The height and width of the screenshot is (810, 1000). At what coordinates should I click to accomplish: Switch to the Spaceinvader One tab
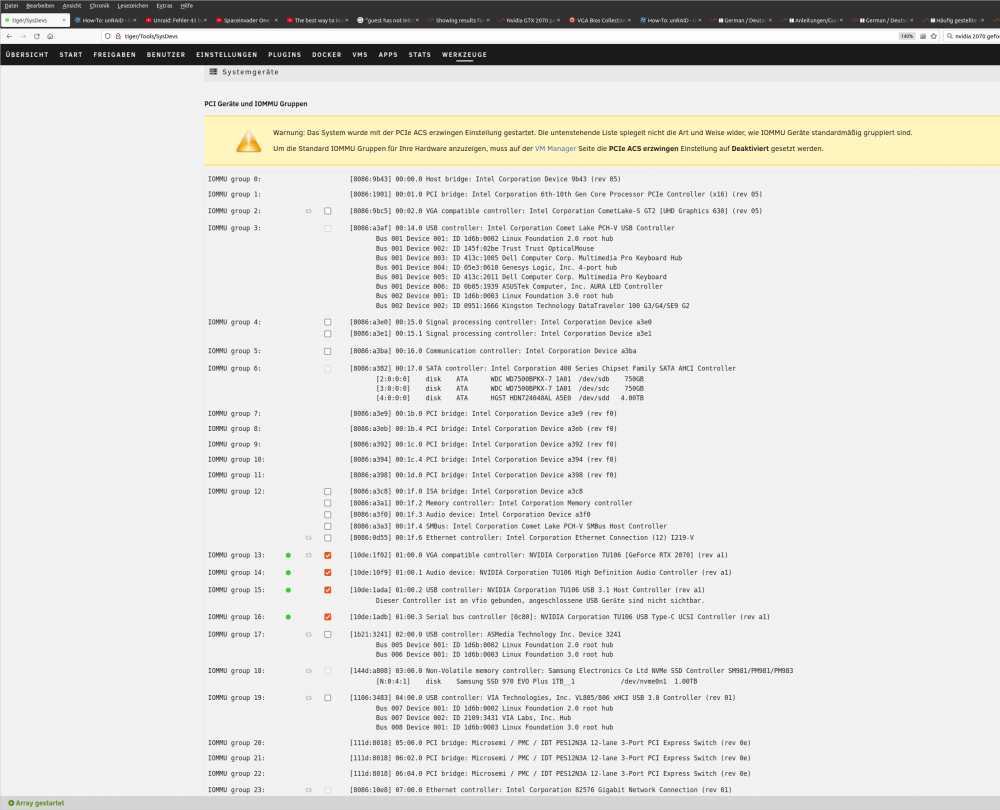tap(244, 20)
